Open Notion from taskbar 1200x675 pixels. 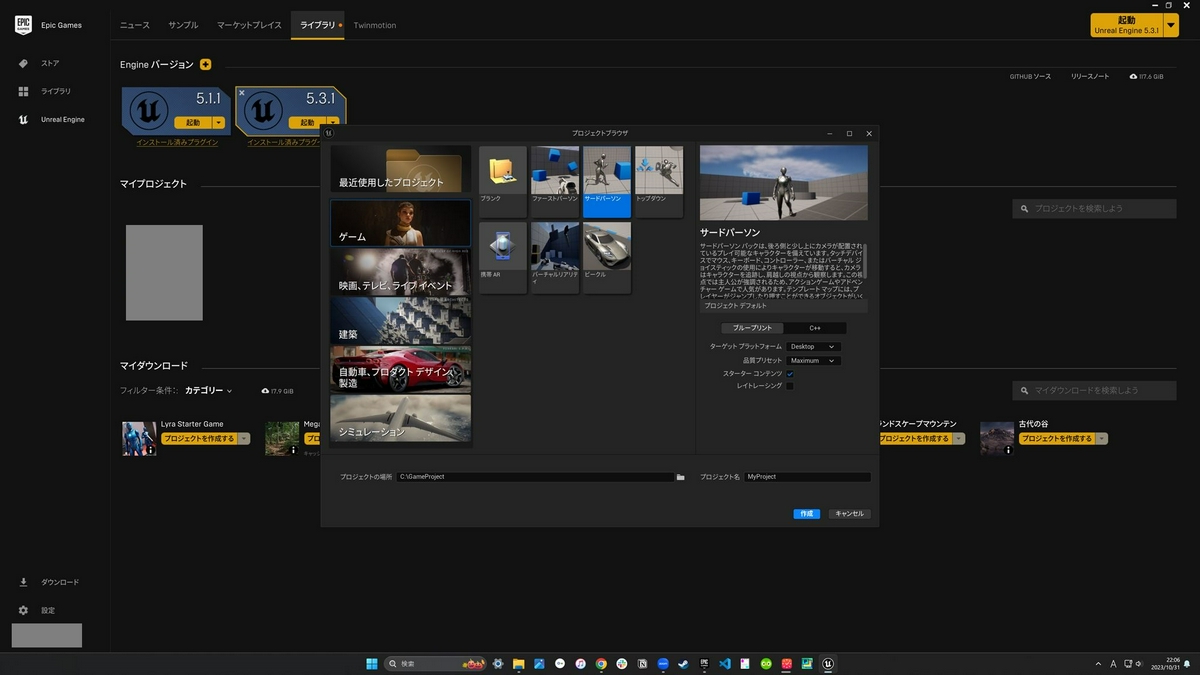pos(642,663)
